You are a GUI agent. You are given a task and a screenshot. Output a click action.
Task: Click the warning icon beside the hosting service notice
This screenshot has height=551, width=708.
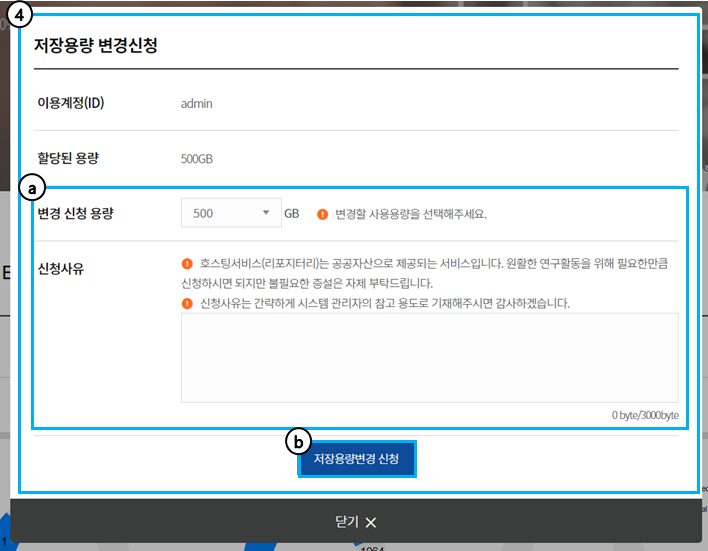(x=187, y=265)
